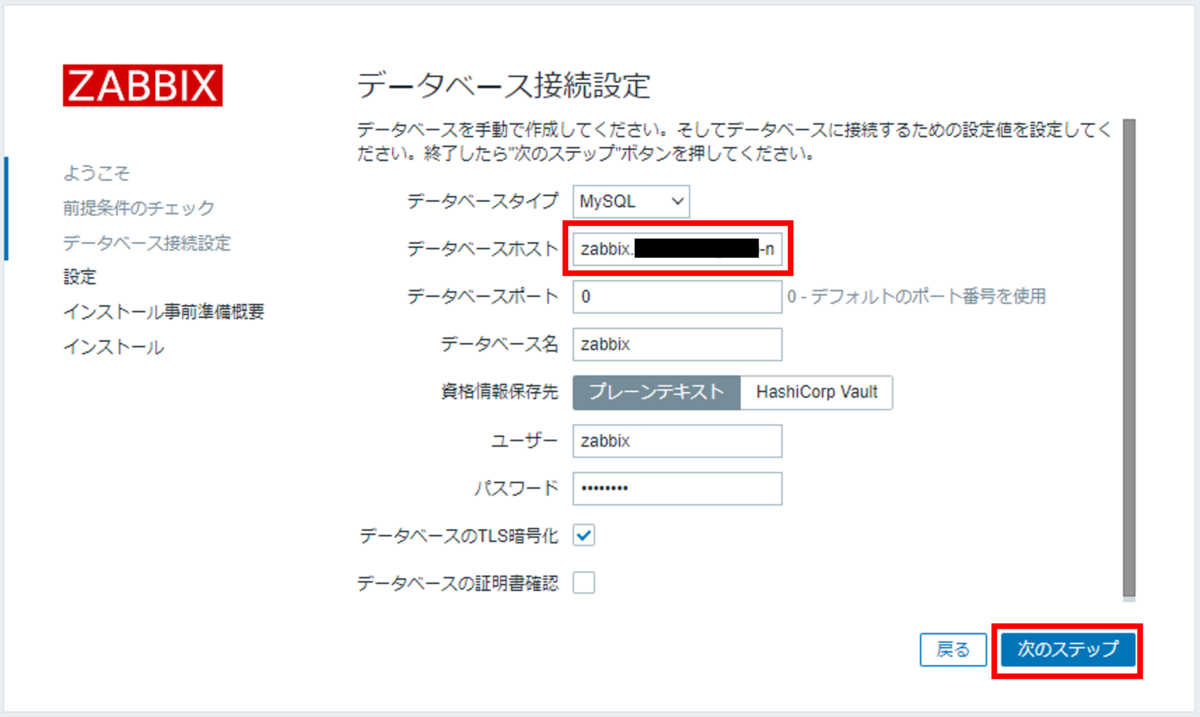
Task: Click the database name field containing zabbix
Action: pos(678,345)
